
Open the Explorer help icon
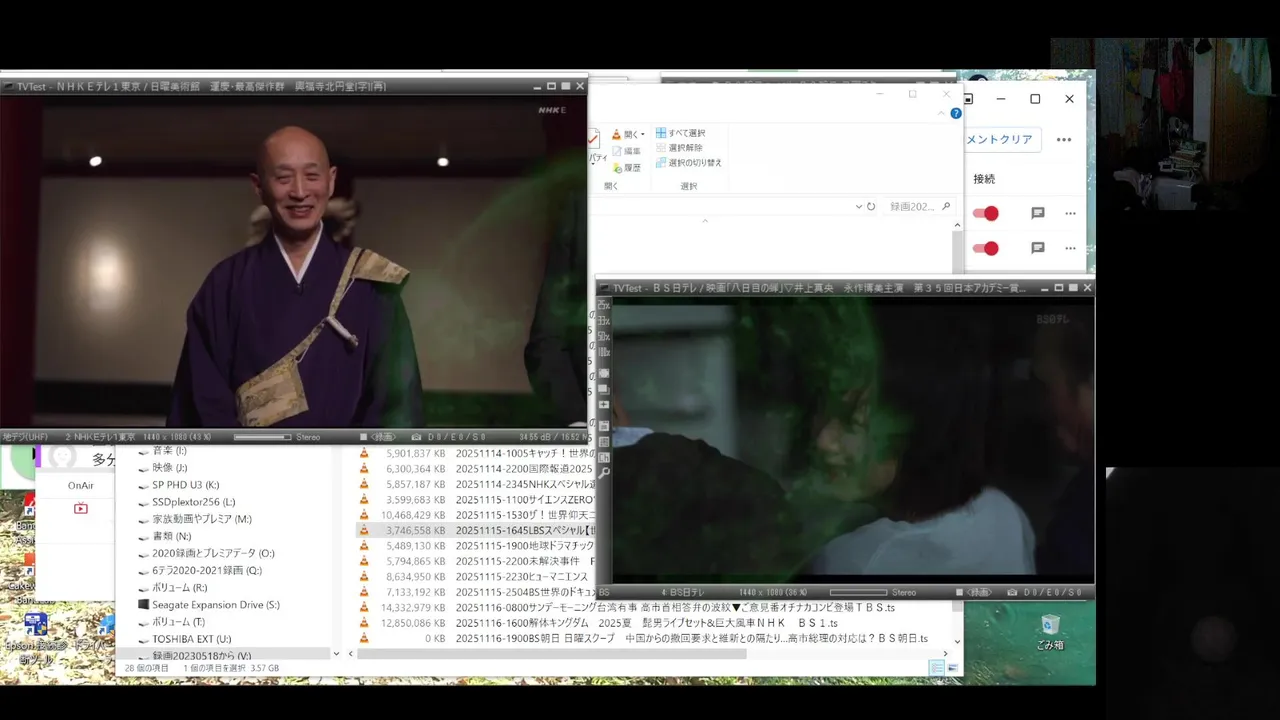[x=956, y=114]
